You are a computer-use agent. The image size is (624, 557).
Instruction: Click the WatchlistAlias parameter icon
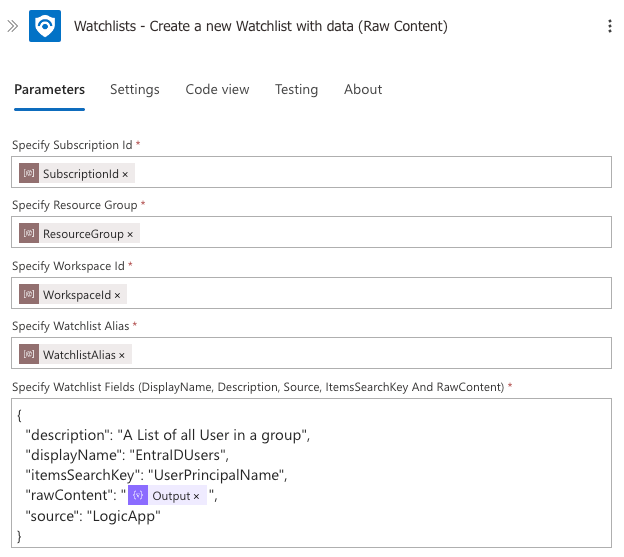point(29,354)
